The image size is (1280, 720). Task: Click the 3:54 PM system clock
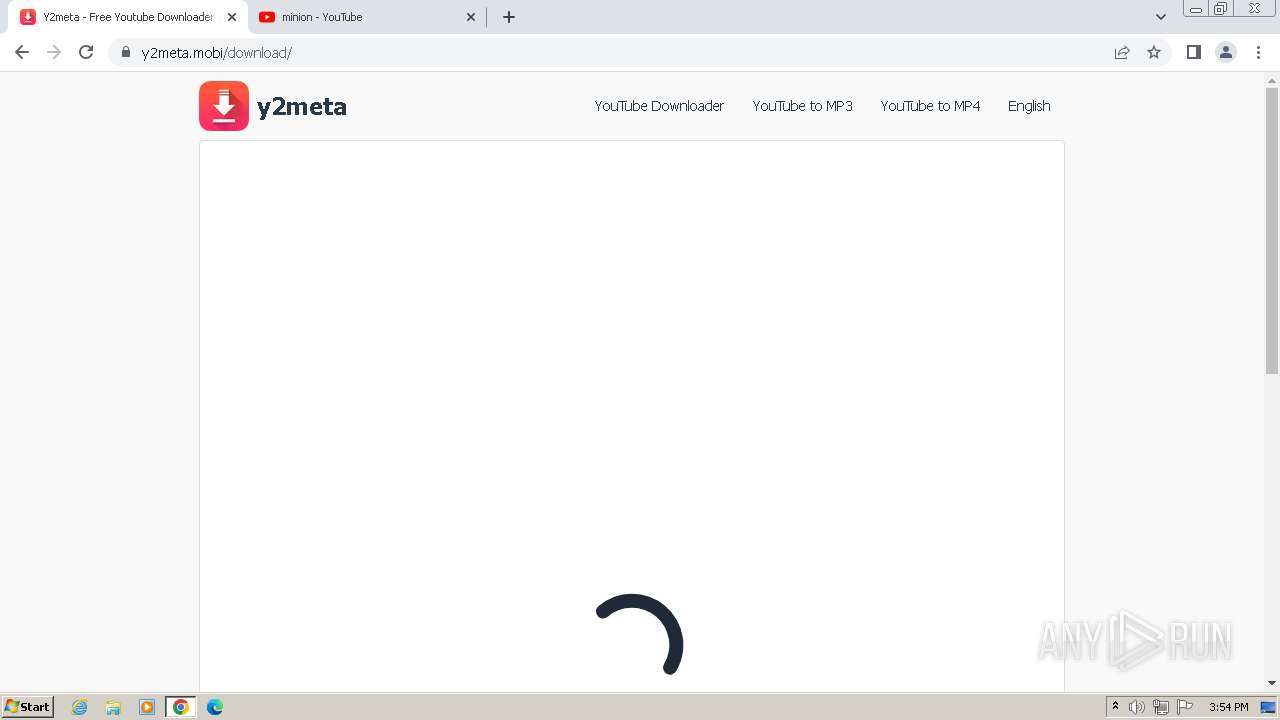1228,707
